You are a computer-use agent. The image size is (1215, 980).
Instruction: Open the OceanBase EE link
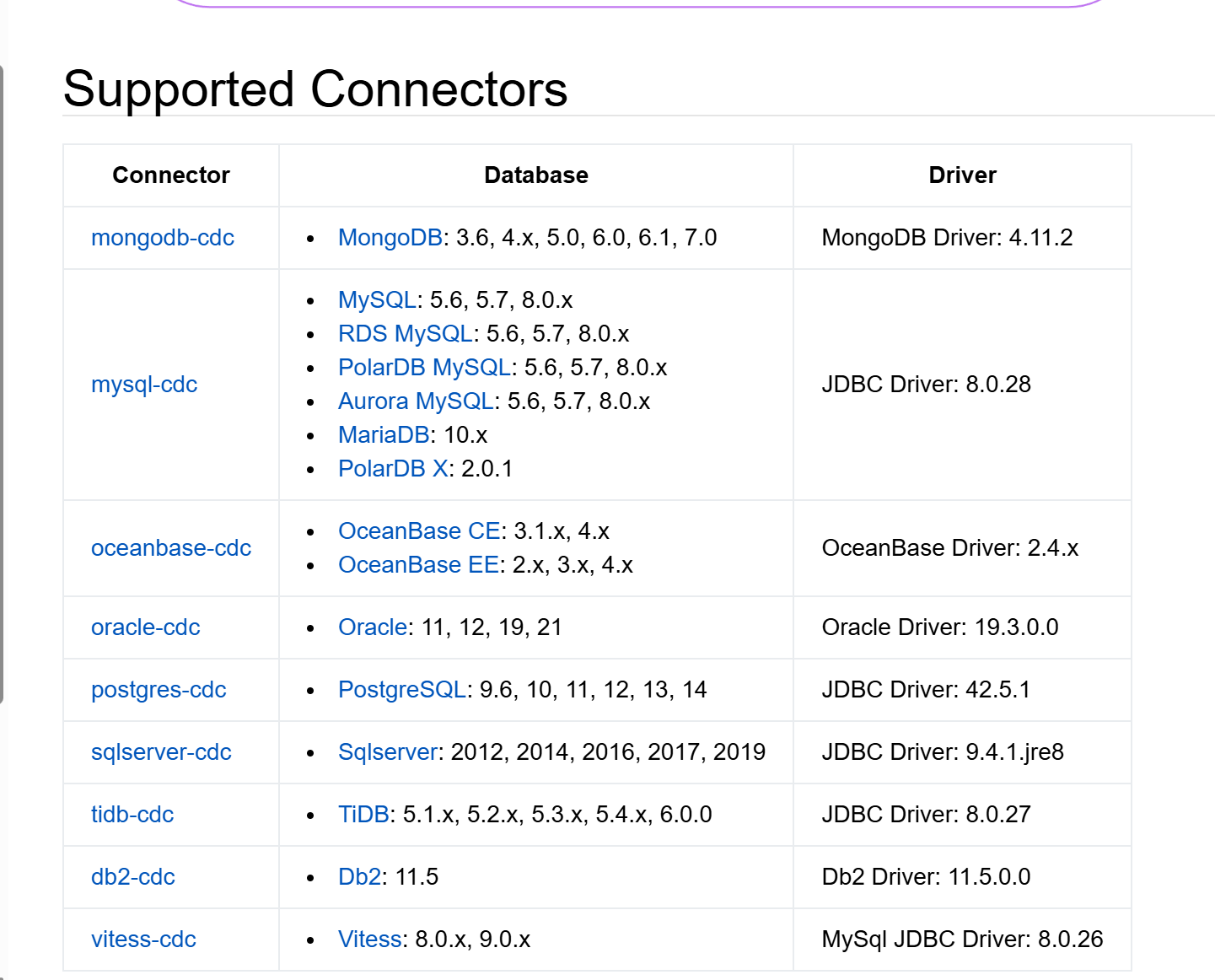pos(418,565)
